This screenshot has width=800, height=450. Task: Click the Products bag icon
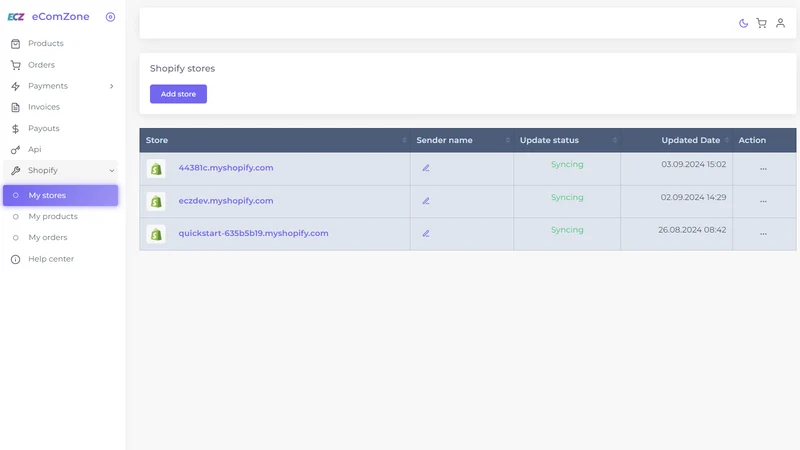[x=15, y=44]
